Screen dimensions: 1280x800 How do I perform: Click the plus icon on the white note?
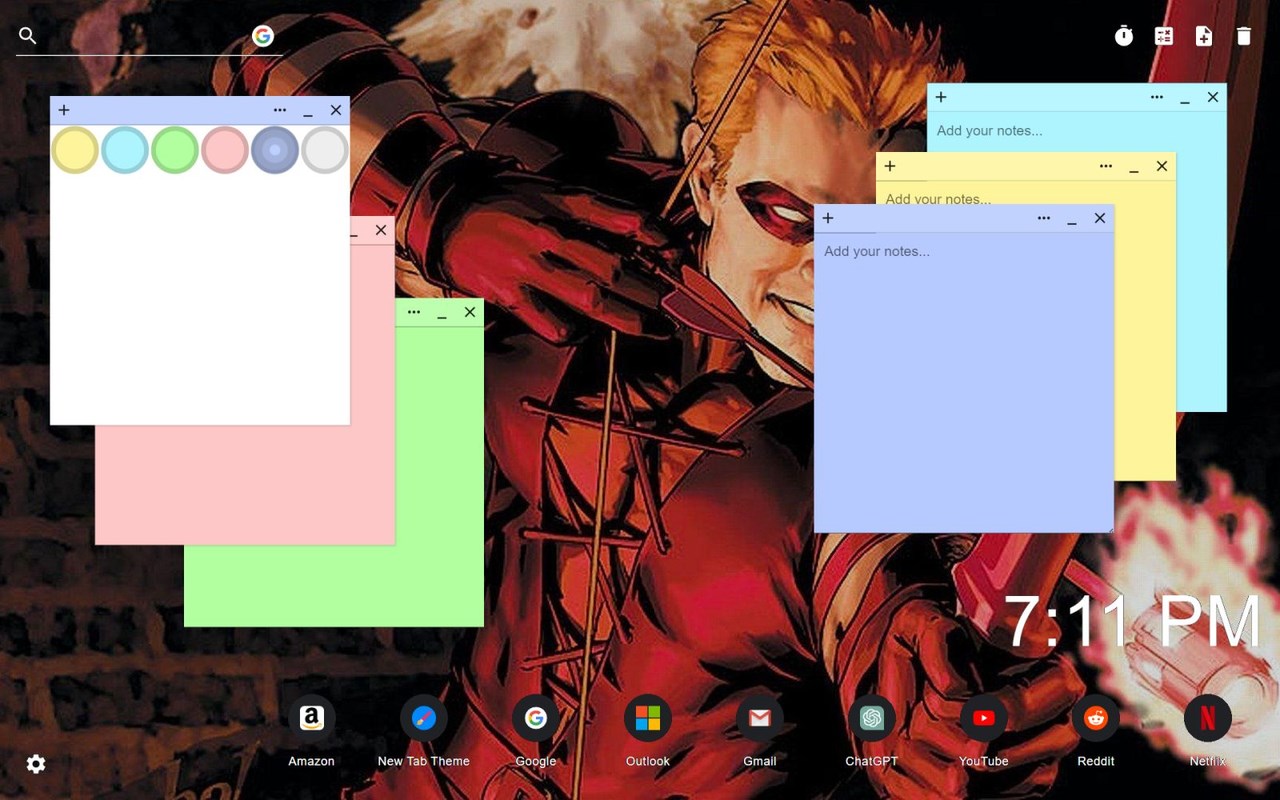point(64,110)
